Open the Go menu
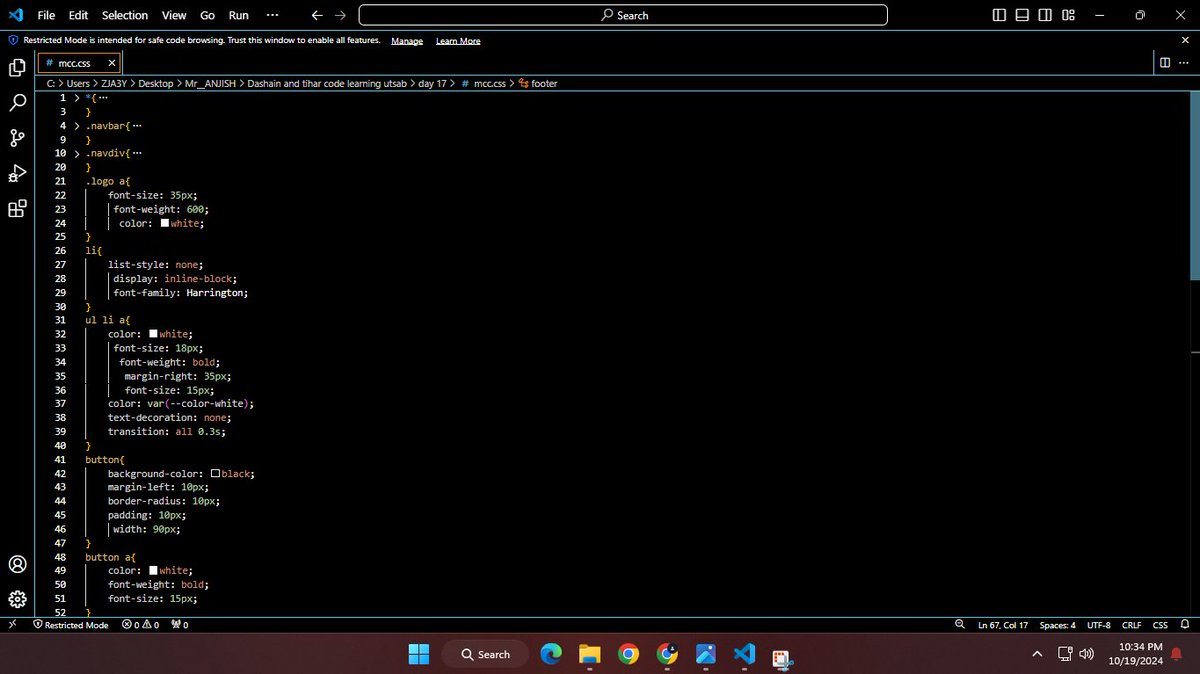Screen dimensions: 1200x674 [x=207, y=15]
